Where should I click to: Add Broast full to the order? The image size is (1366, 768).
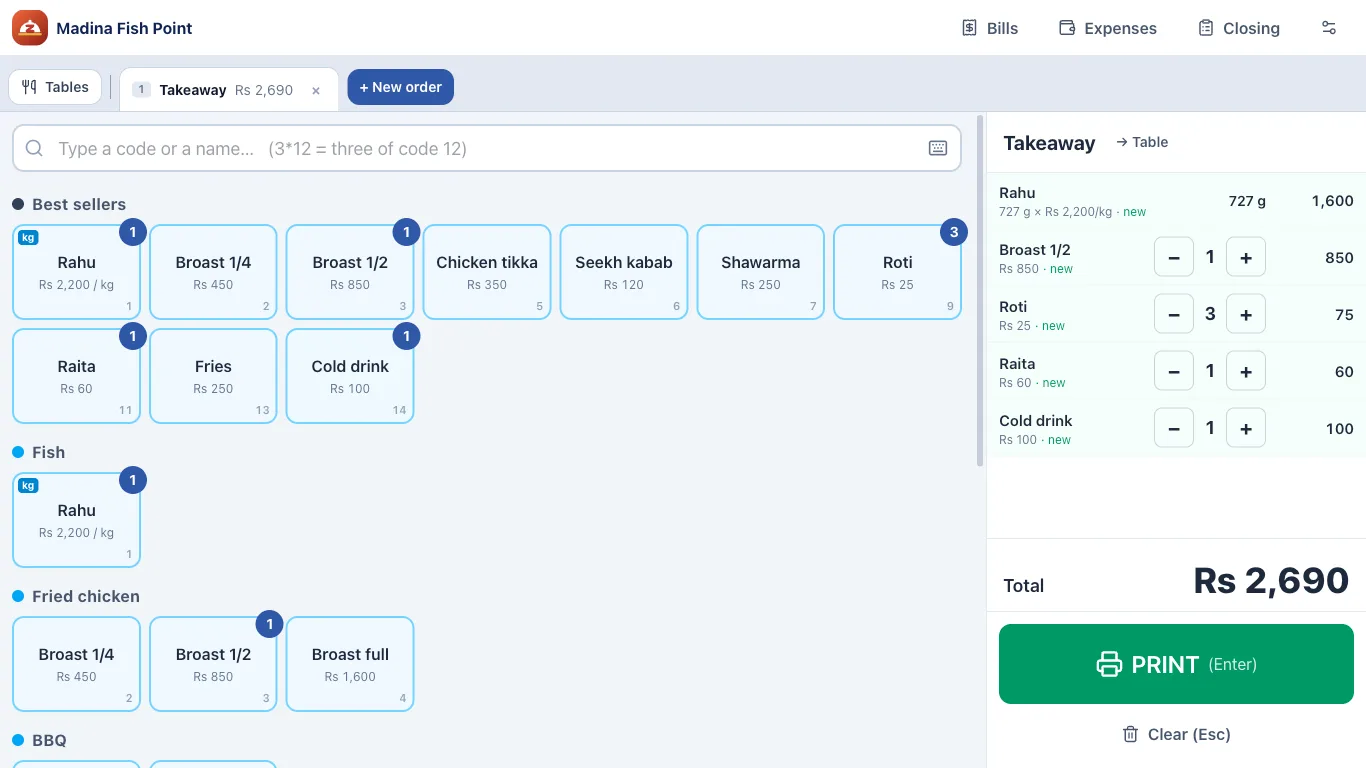(350, 664)
